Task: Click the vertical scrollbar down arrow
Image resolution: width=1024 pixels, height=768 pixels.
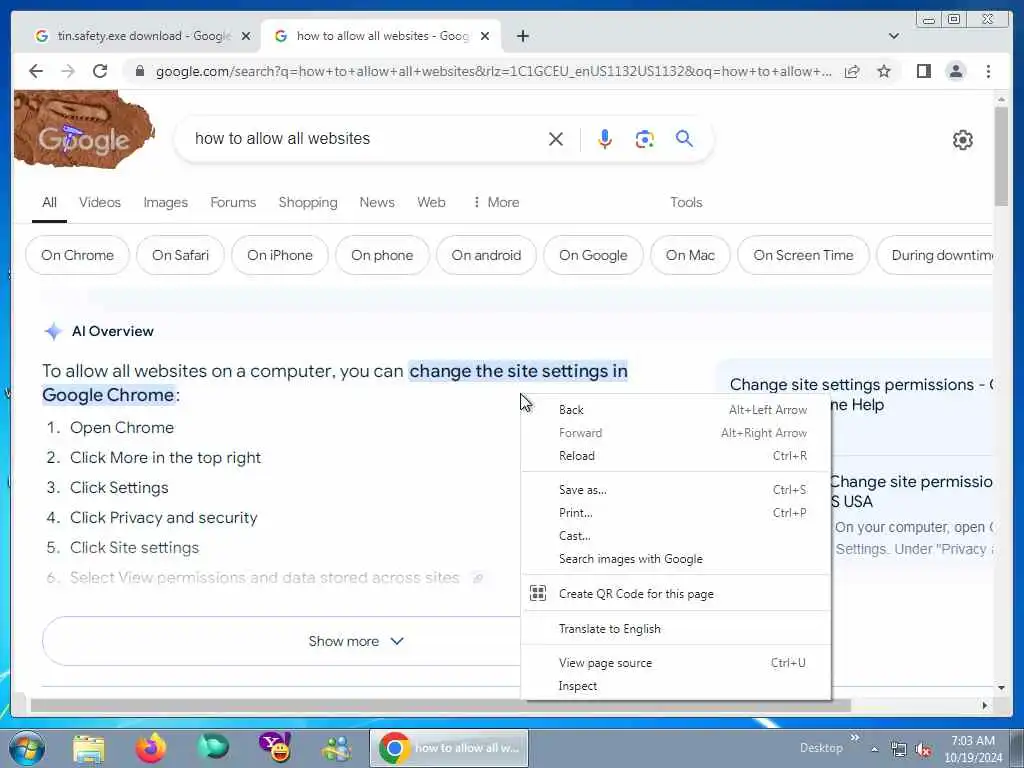Action: pos(1001,688)
